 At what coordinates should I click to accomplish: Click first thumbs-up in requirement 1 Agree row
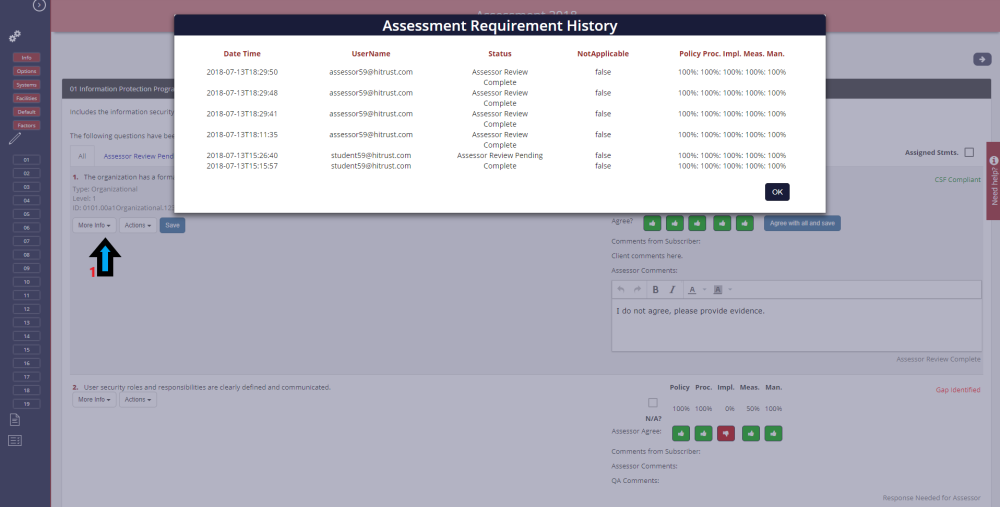point(652,223)
